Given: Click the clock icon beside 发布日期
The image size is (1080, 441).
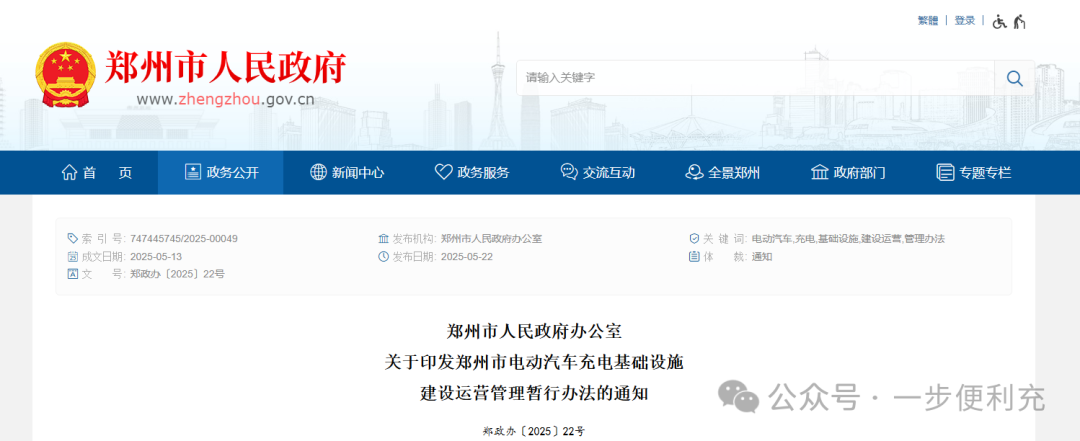Looking at the screenshot, I should pyautogui.click(x=384, y=257).
